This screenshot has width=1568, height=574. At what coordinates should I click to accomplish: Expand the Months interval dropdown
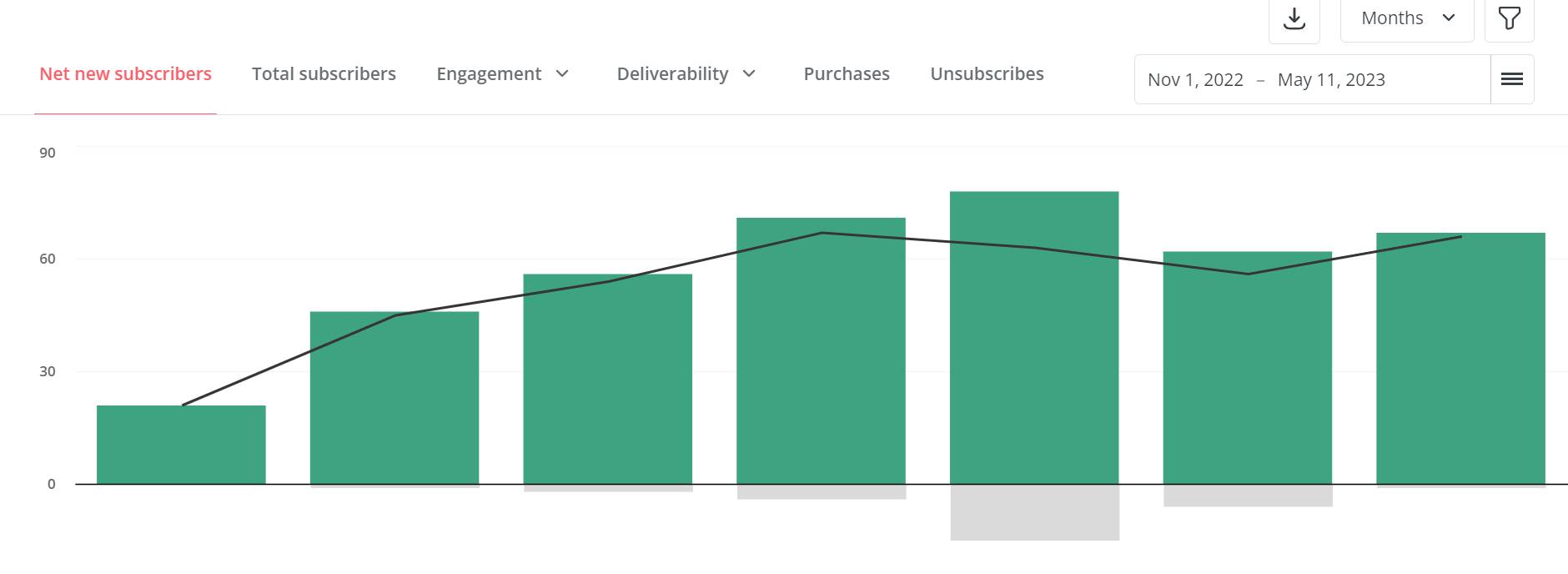point(1407,18)
